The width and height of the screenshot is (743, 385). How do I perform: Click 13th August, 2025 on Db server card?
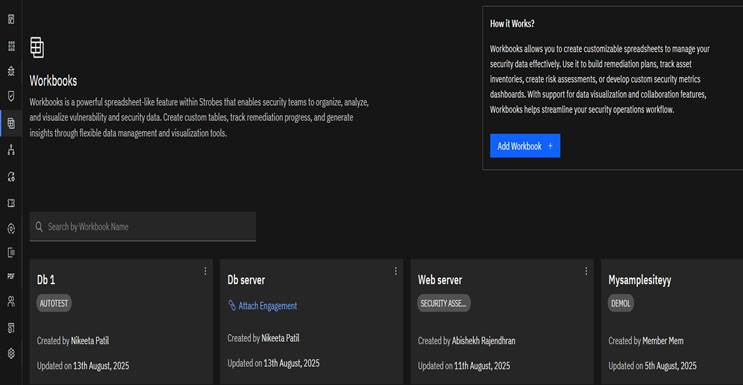click(291, 363)
